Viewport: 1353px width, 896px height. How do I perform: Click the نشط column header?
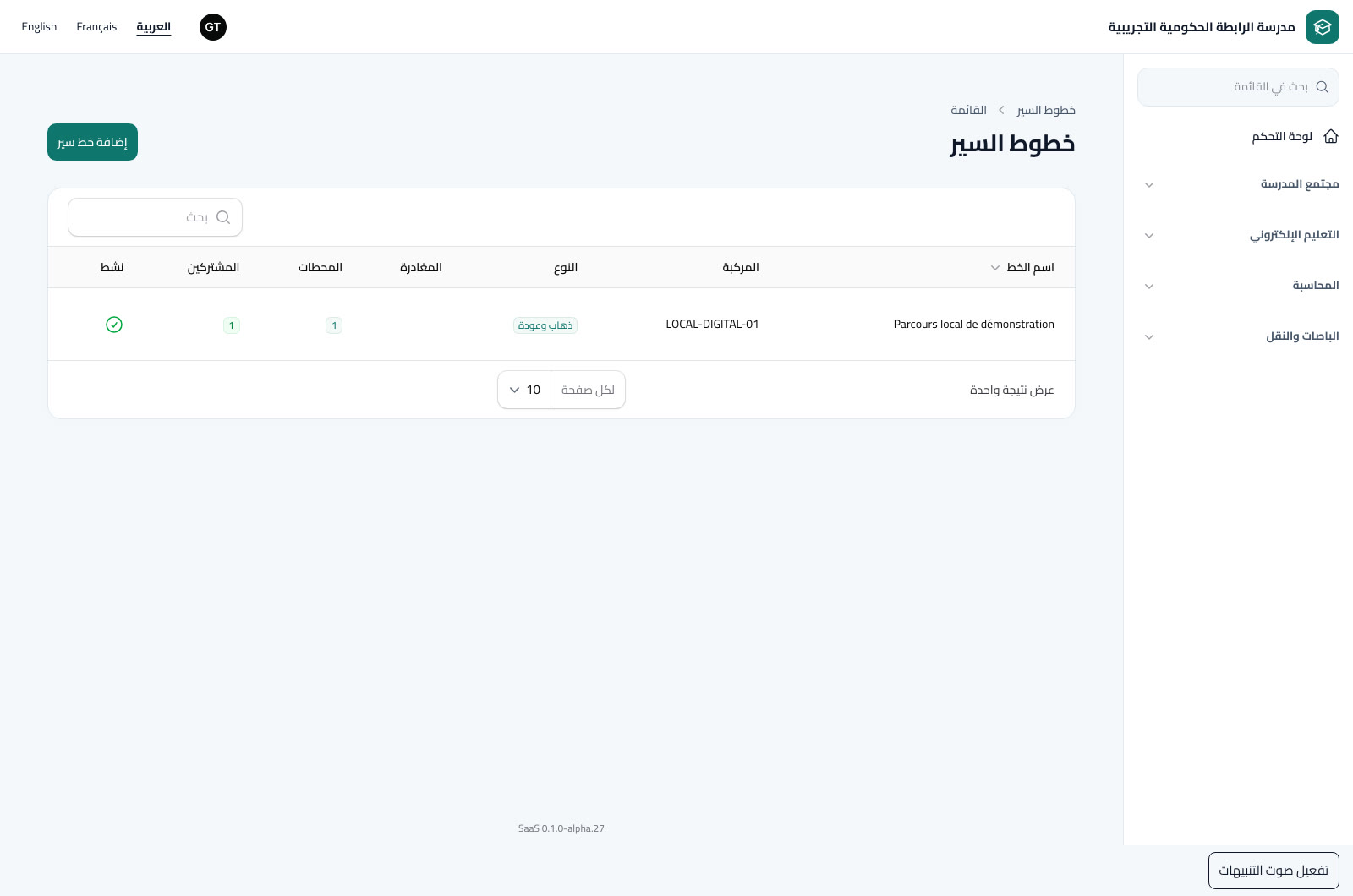(x=112, y=267)
